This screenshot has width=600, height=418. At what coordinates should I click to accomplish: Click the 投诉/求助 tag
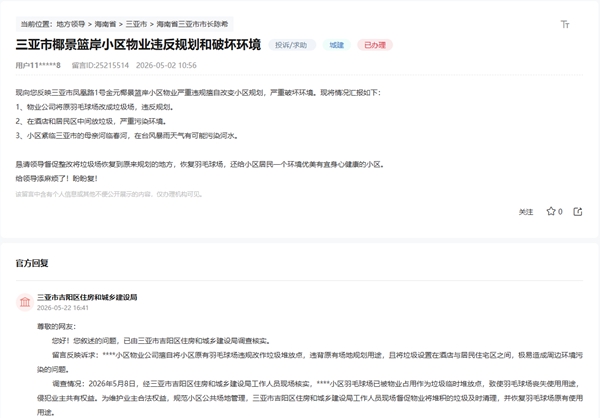[x=291, y=45]
